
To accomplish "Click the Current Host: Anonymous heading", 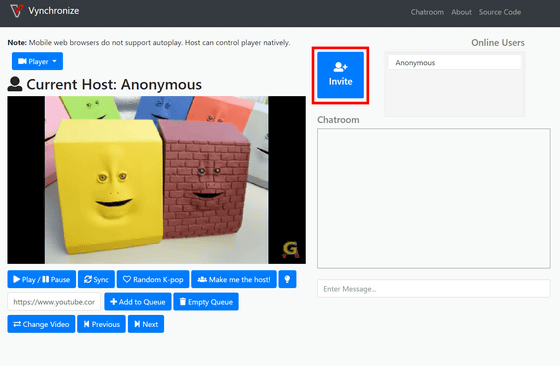I will coord(114,85).
